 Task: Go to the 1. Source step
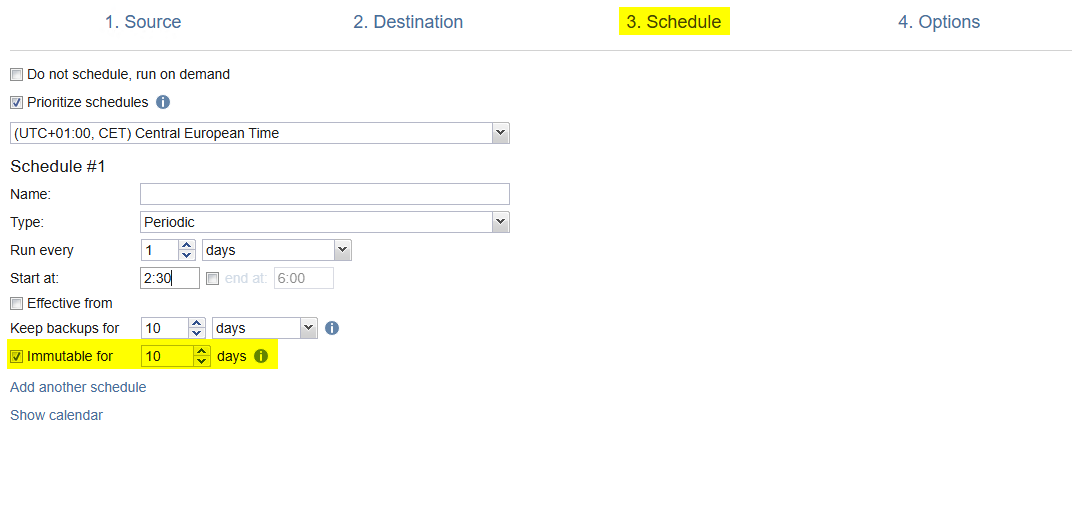coord(143,22)
